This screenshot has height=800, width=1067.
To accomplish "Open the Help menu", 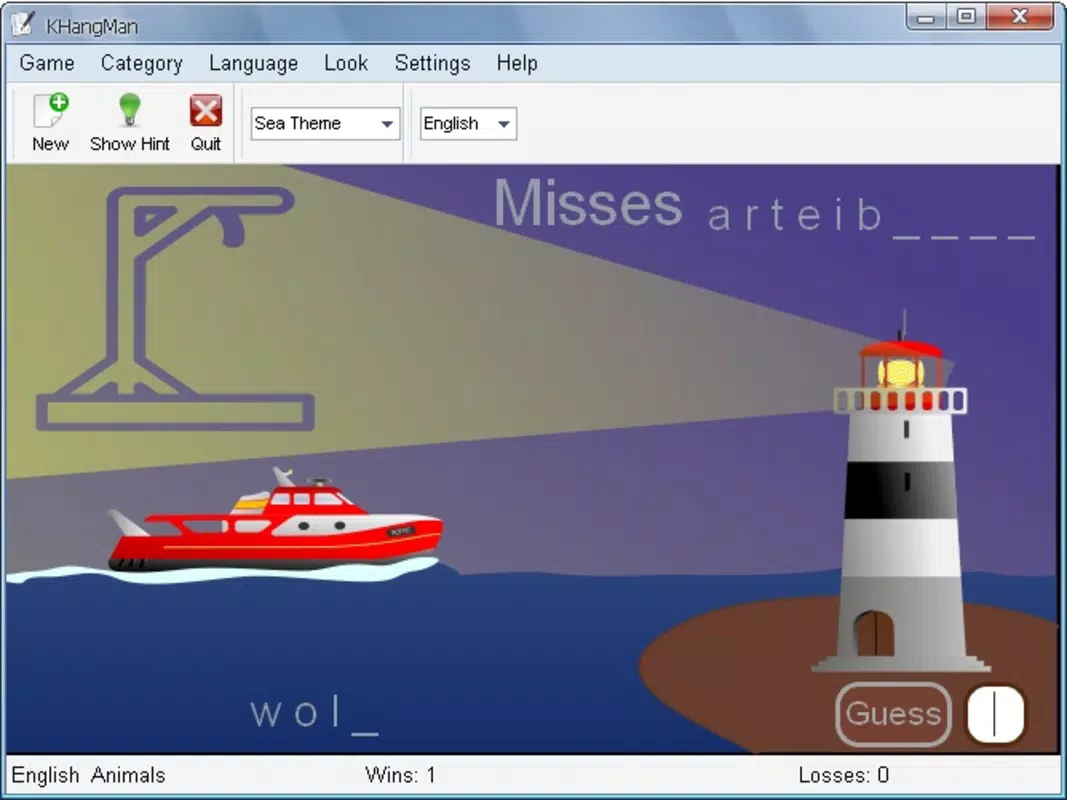I will pyautogui.click(x=516, y=63).
